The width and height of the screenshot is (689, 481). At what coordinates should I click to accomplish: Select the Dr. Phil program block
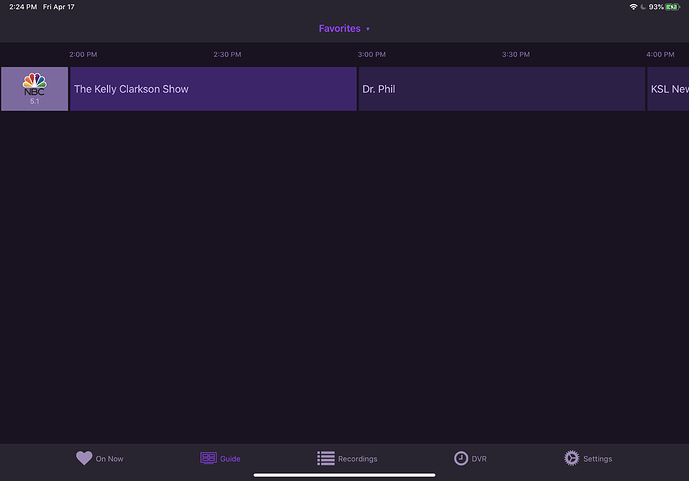click(501, 89)
